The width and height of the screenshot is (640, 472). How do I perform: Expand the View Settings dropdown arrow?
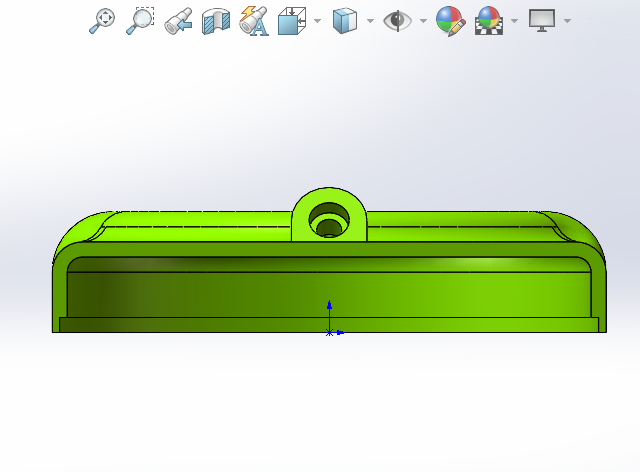tap(567, 21)
